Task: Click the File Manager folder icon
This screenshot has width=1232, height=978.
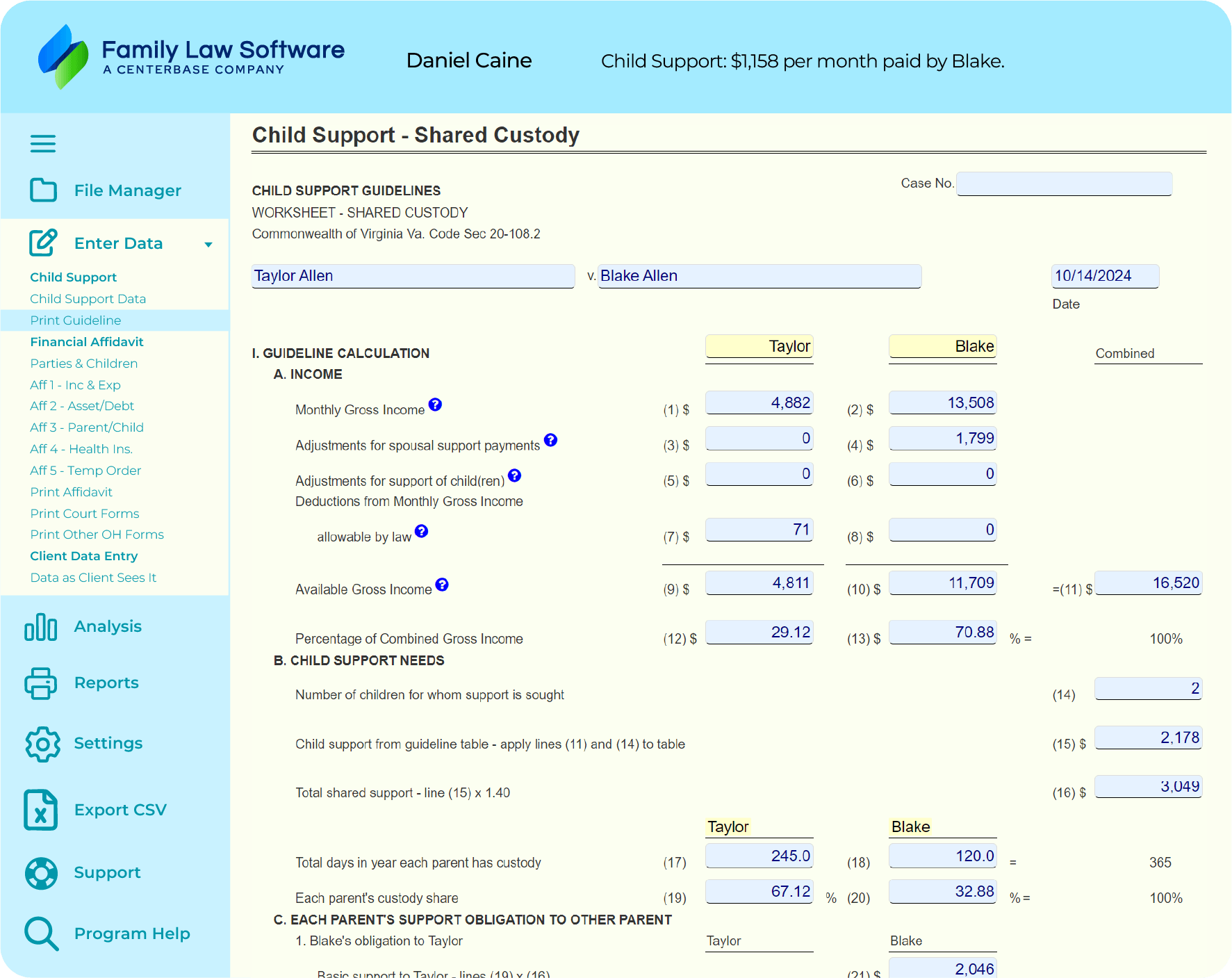Action: pyautogui.click(x=43, y=190)
